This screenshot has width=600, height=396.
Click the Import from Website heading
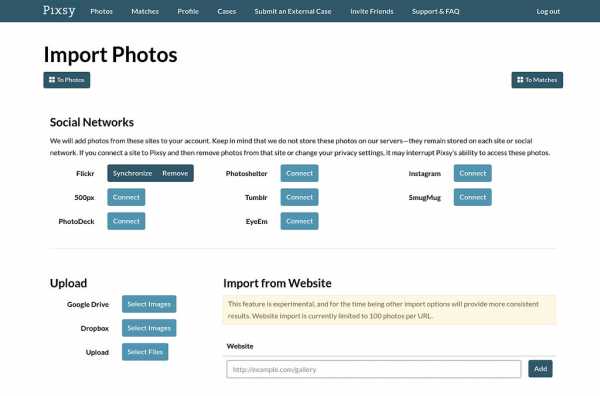coord(277,283)
